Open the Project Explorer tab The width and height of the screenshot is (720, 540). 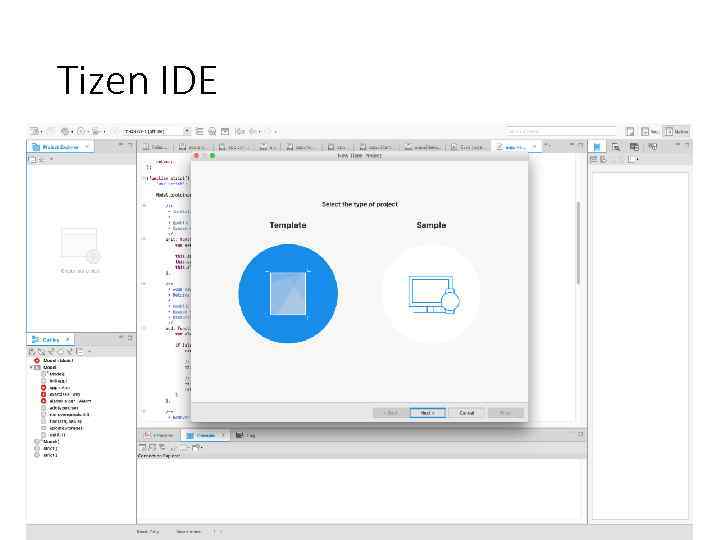pos(60,147)
